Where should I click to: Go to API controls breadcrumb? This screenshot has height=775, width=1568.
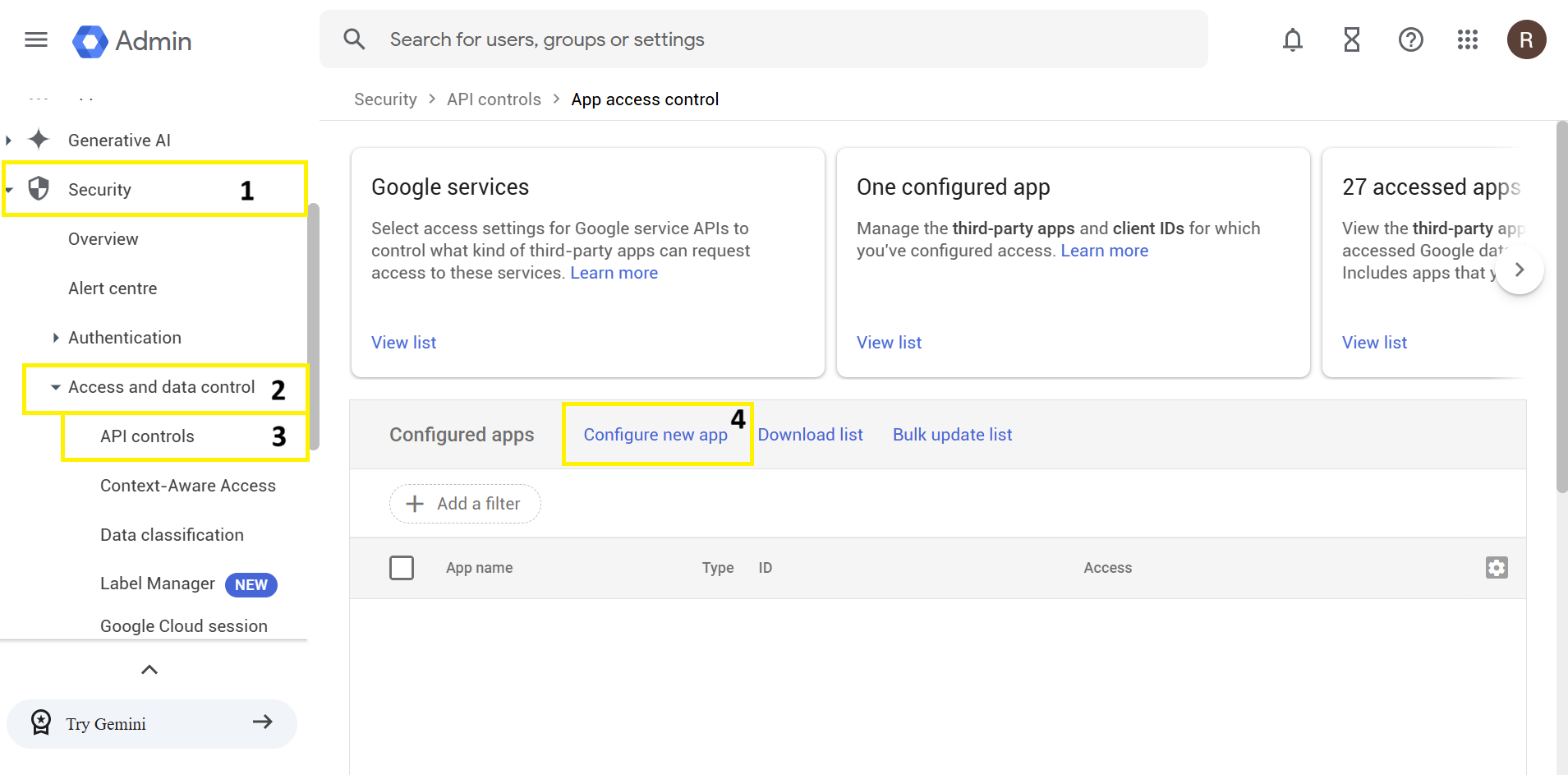pyautogui.click(x=494, y=99)
